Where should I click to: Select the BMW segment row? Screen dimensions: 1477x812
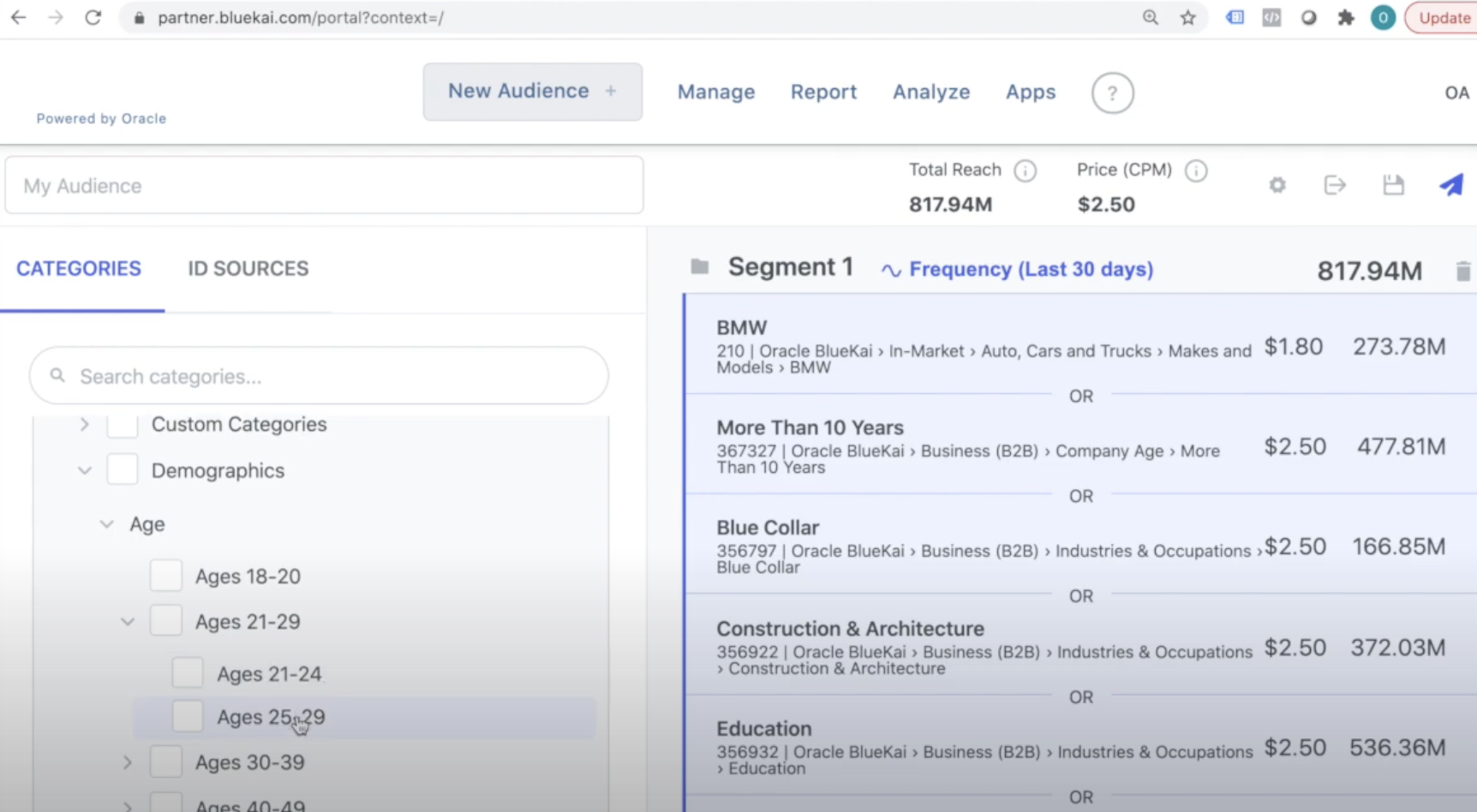point(1081,345)
